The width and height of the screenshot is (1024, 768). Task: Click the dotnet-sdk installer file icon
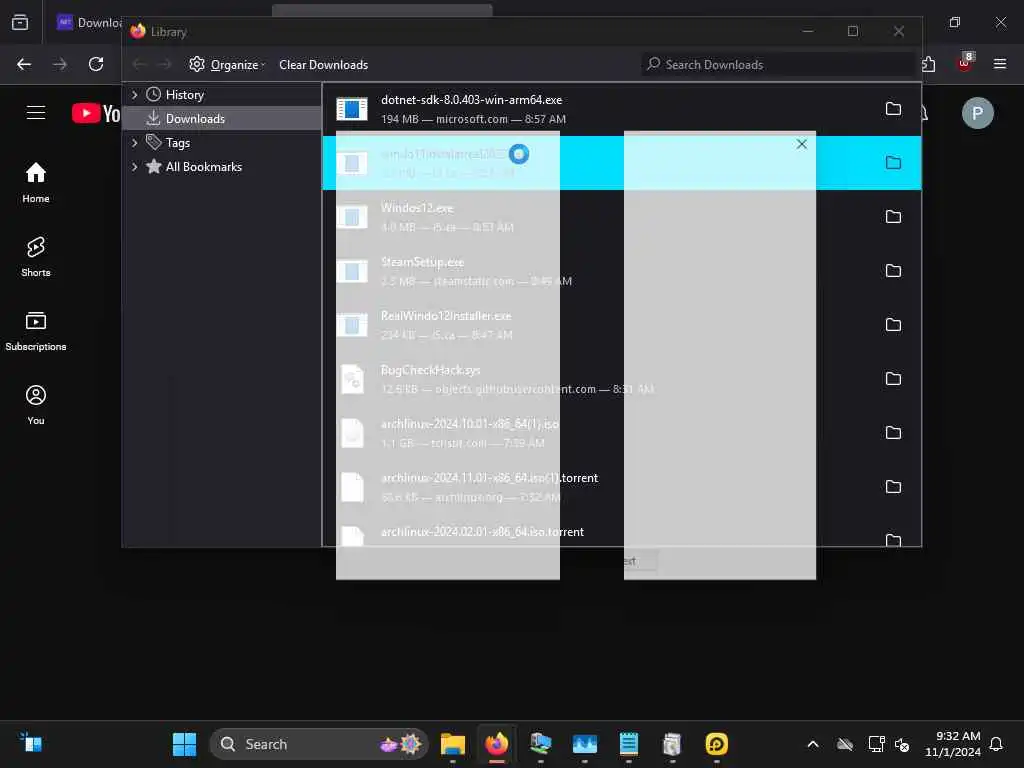click(x=352, y=109)
